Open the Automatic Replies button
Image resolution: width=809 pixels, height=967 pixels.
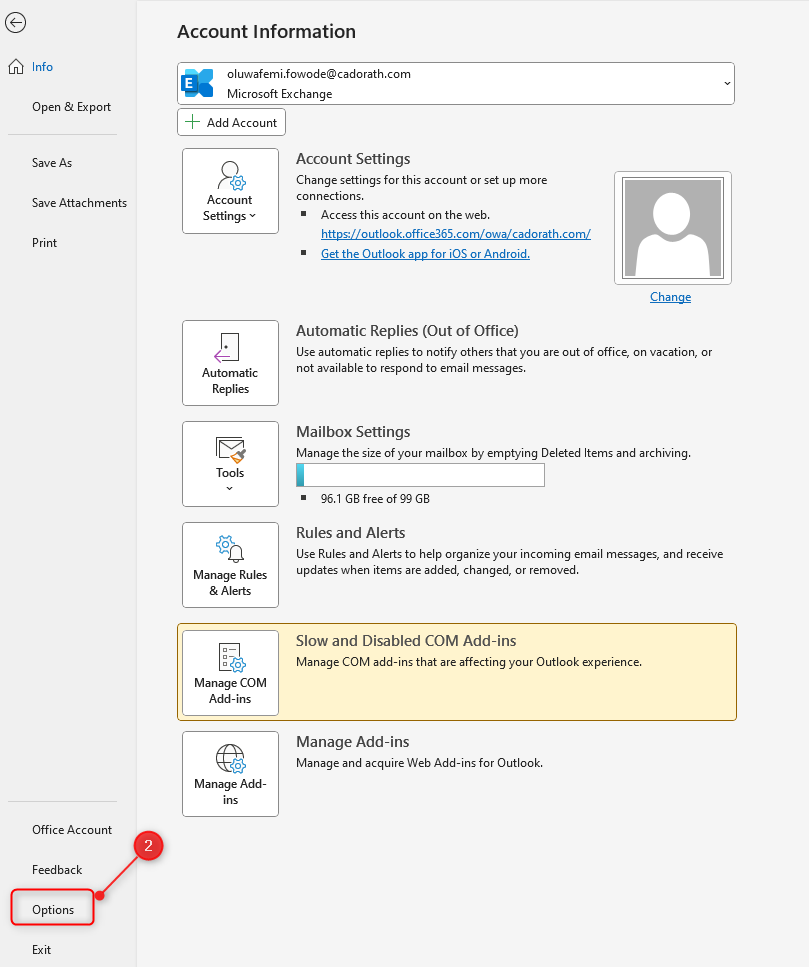pos(230,363)
